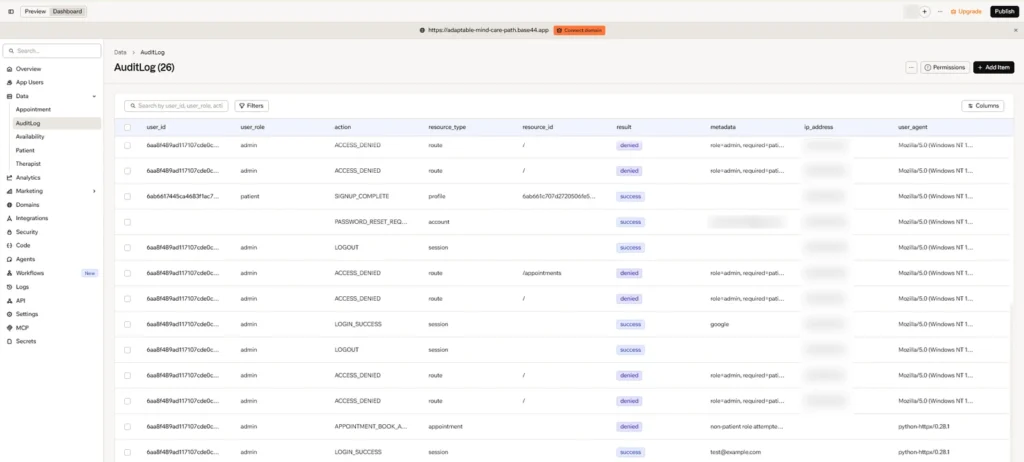Viewport: 1024px width, 462px height.
Task: Go to Data in the breadcrumb
Action: pos(120,52)
